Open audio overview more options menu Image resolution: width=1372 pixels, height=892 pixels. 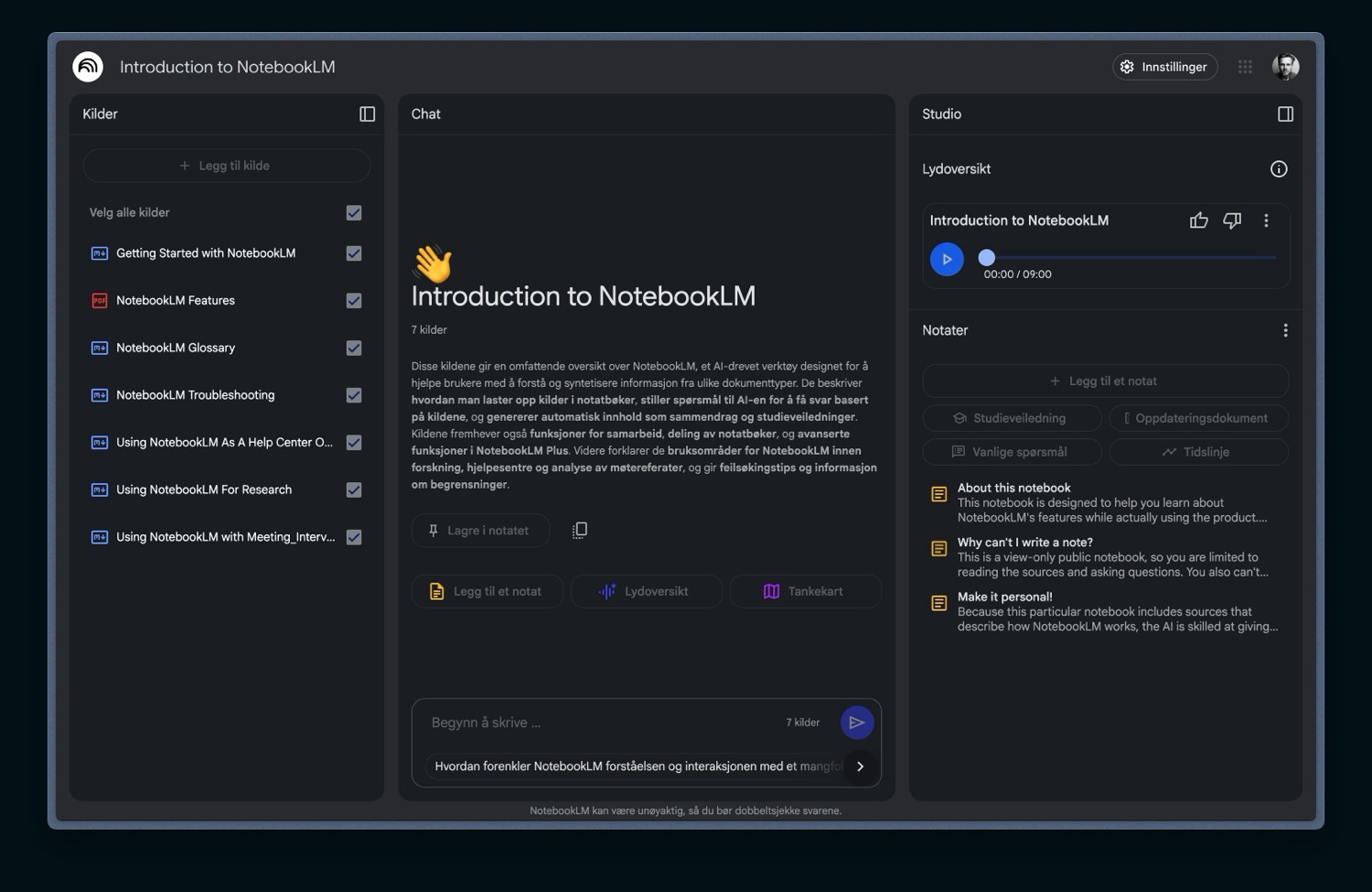(x=1266, y=220)
